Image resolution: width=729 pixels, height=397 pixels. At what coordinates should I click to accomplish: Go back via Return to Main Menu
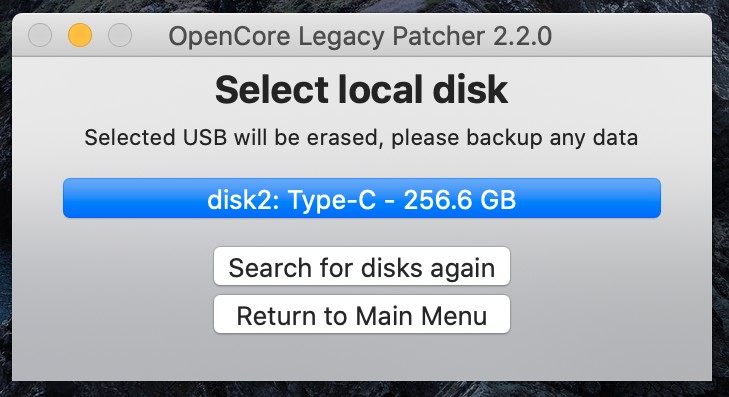362,314
